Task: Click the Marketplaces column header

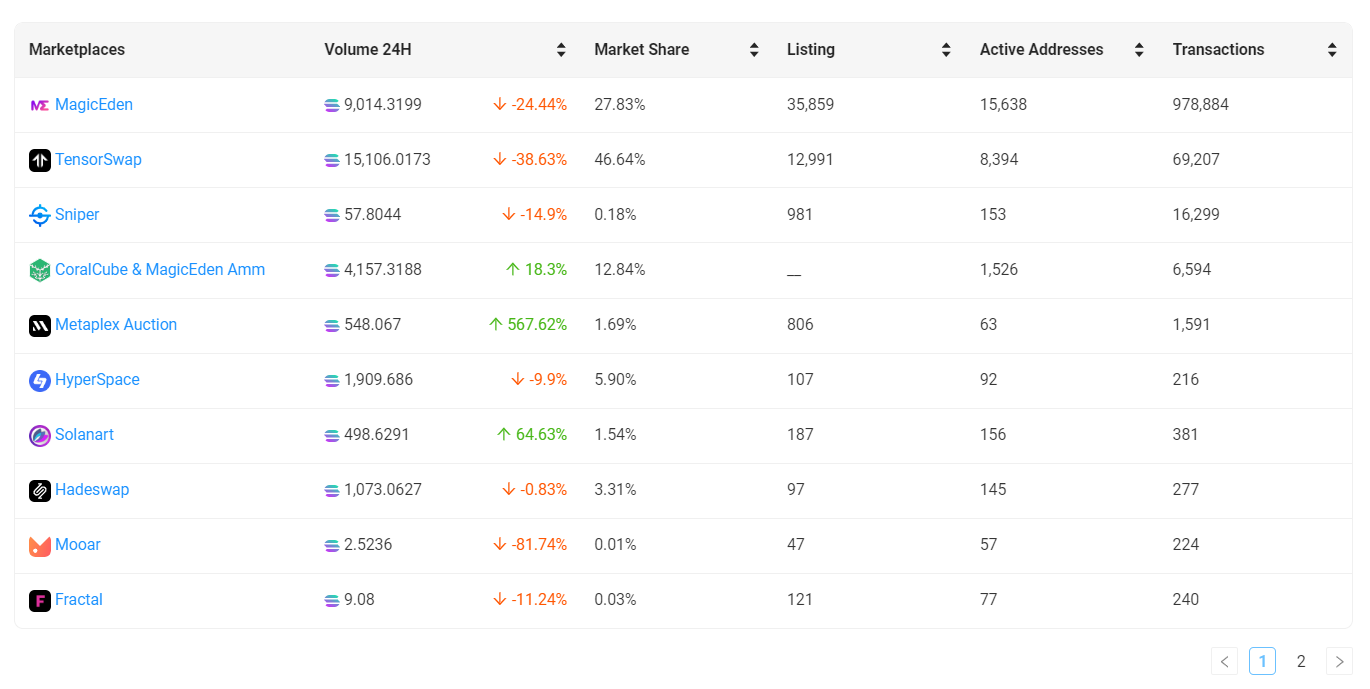Action: pos(77,50)
